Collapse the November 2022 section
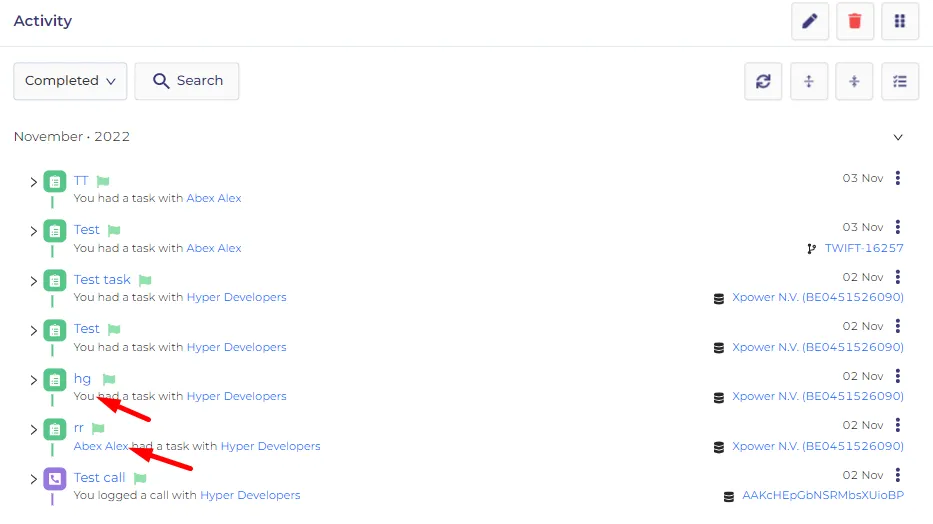The height and width of the screenshot is (524, 933). point(898,137)
